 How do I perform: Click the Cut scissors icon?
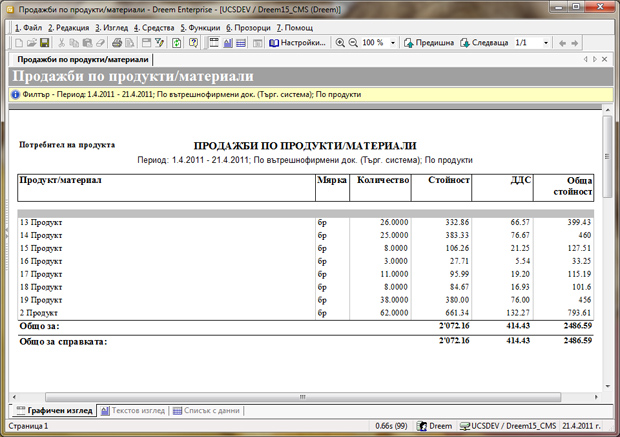61,43
